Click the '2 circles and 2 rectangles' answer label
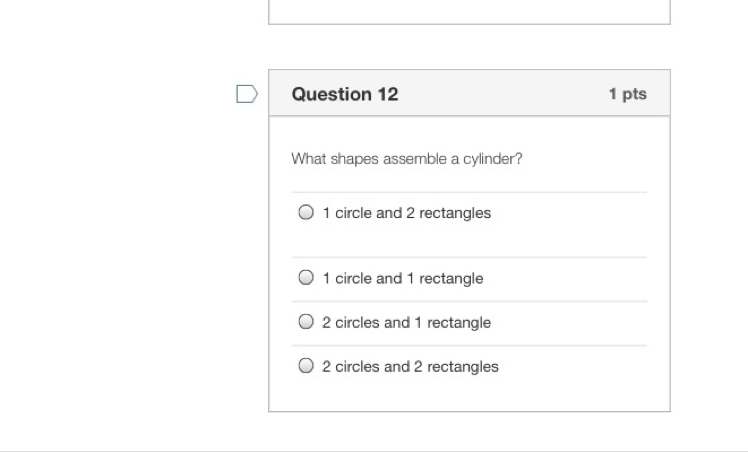This screenshot has height=452, width=748. pos(410,367)
